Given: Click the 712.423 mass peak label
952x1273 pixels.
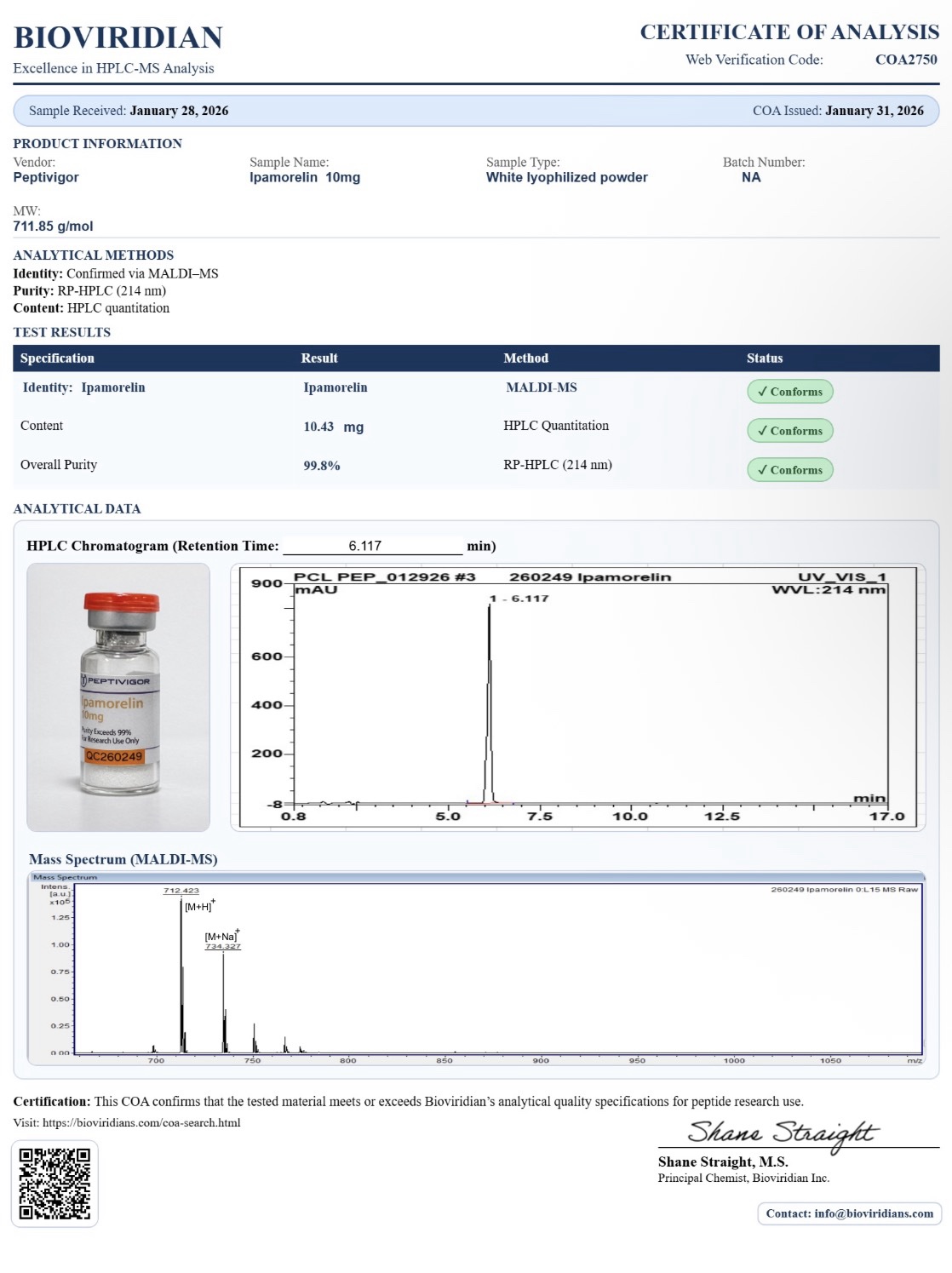Looking at the screenshot, I should click(181, 891).
